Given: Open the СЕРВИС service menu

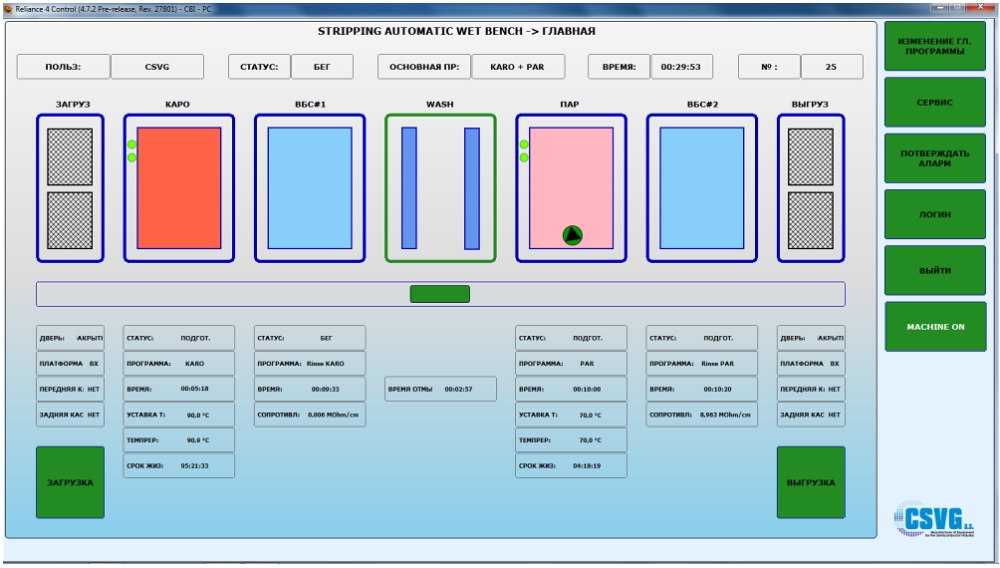Looking at the screenshot, I should tap(935, 102).
